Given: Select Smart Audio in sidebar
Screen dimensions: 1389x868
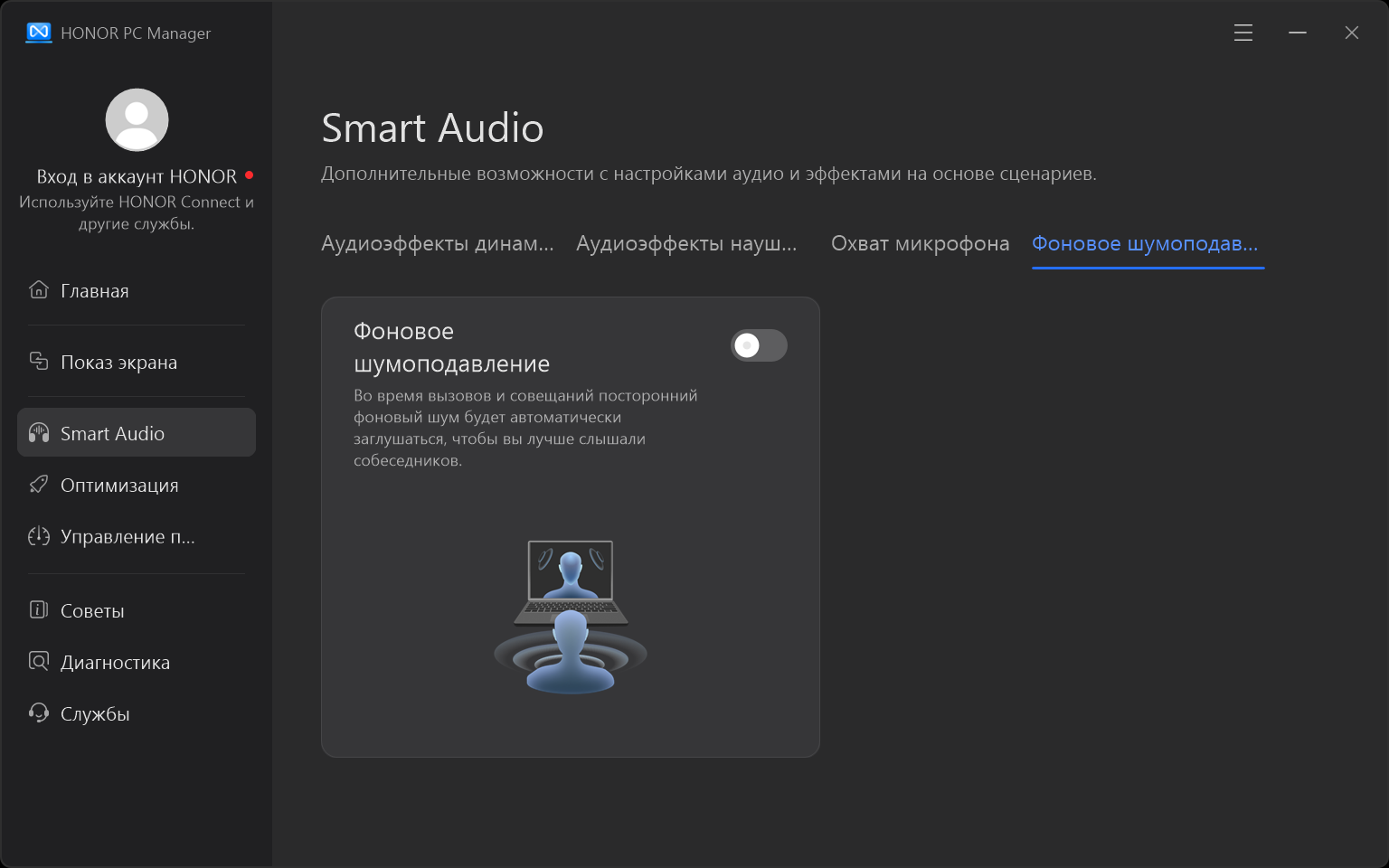Looking at the screenshot, I should coord(137,432).
